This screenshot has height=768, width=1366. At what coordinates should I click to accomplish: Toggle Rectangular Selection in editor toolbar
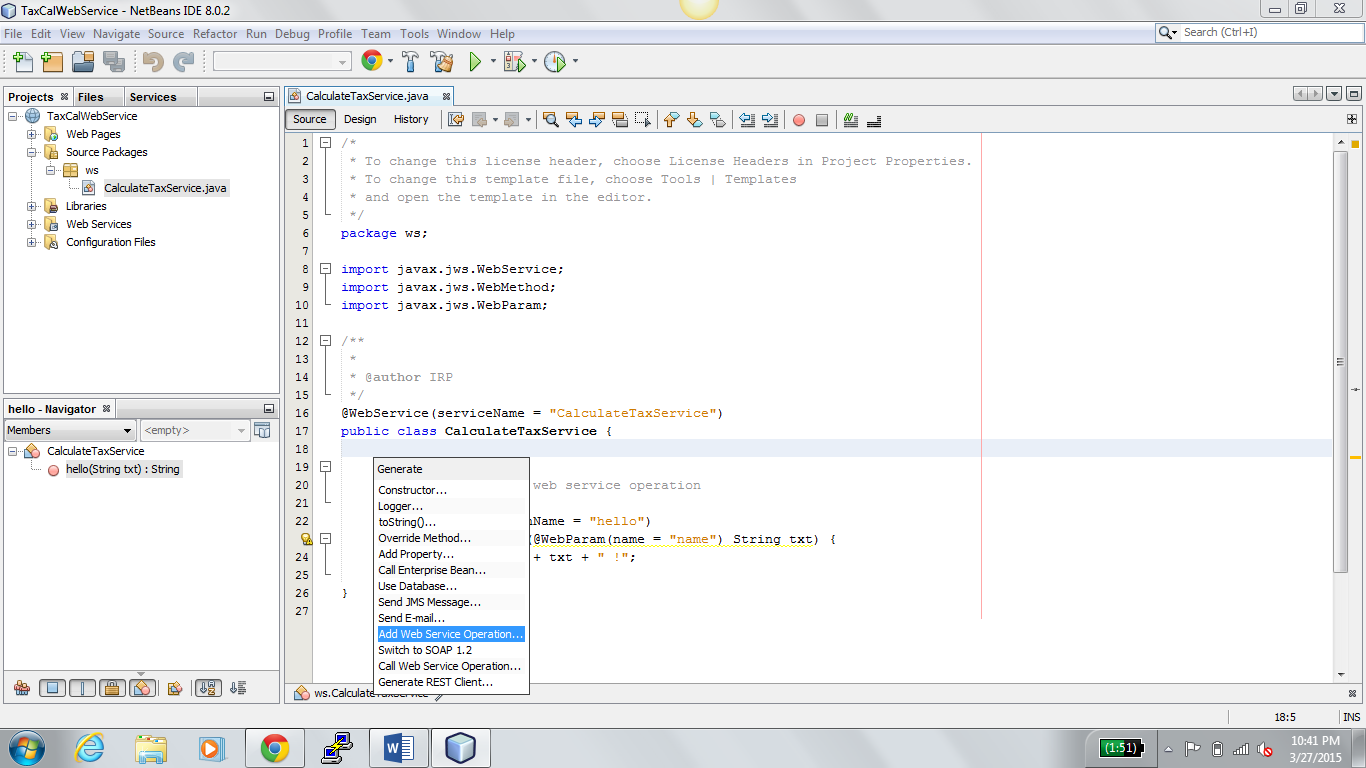(x=643, y=119)
